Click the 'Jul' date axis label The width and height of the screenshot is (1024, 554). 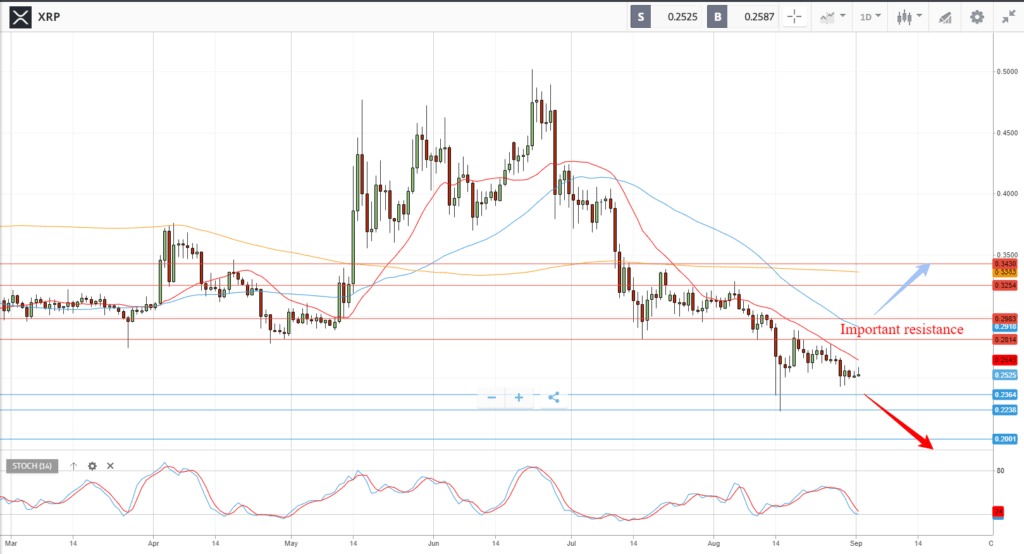[571, 543]
